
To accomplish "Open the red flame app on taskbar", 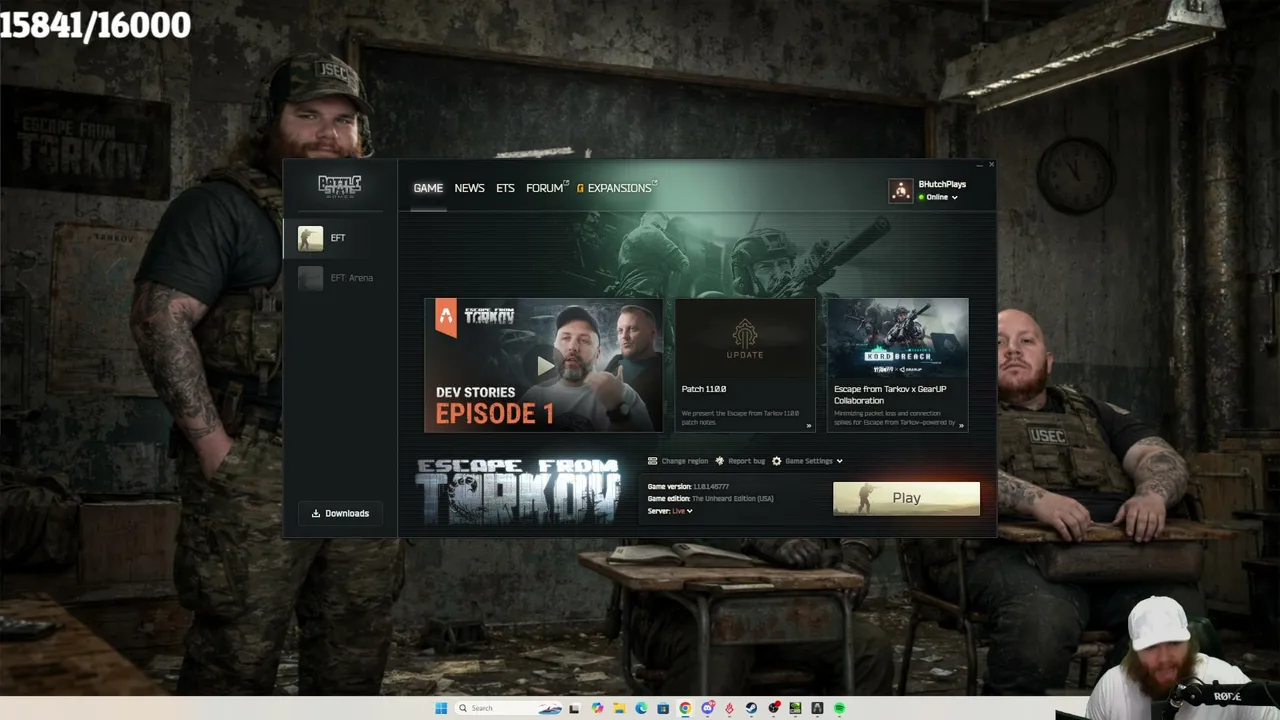I will click(x=729, y=708).
